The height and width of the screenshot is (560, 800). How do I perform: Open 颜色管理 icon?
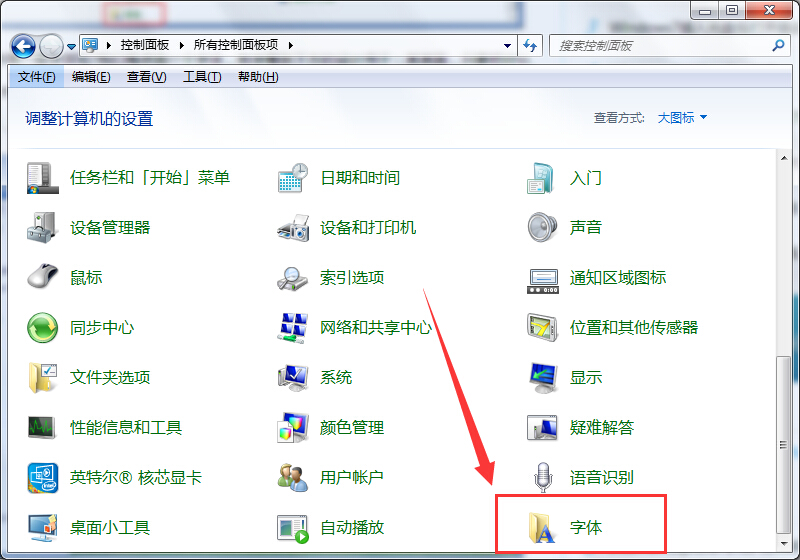click(x=292, y=427)
